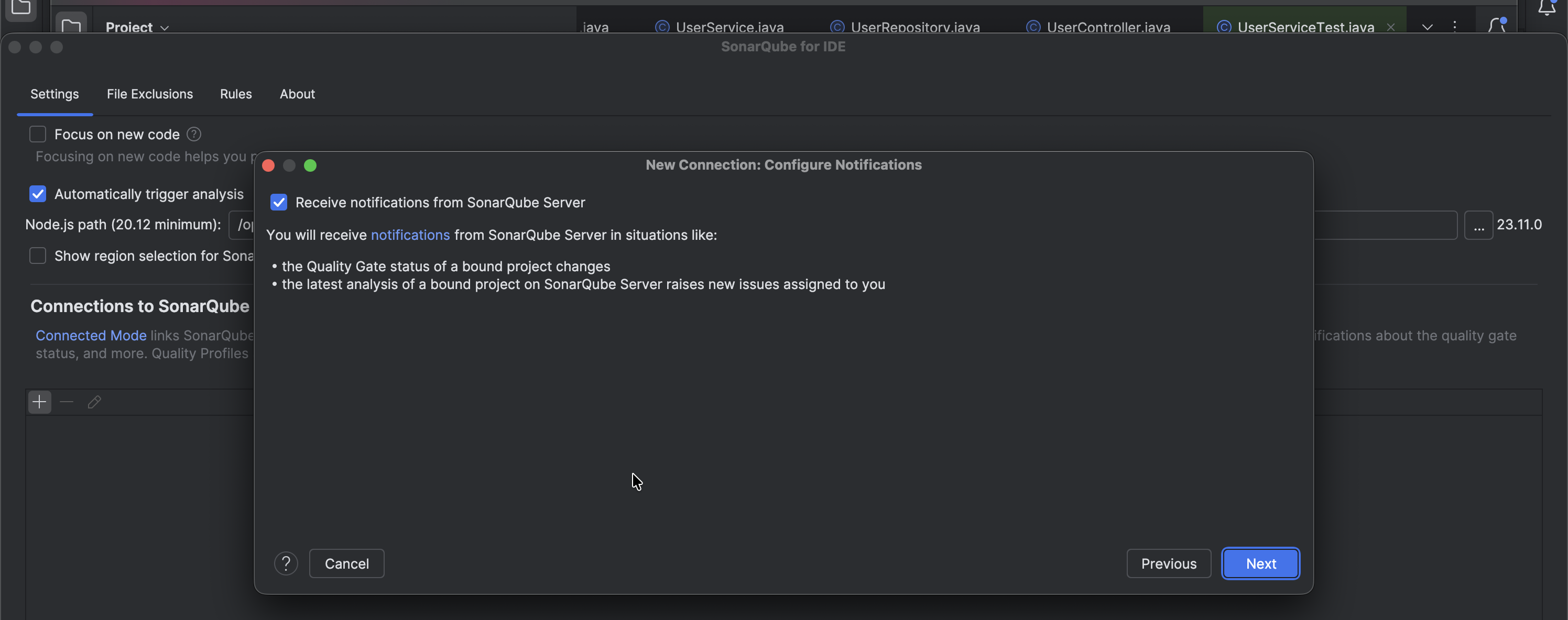The height and width of the screenshot is (620, 1568).
Task: Click the add connection plus icon
Action: 39,402
